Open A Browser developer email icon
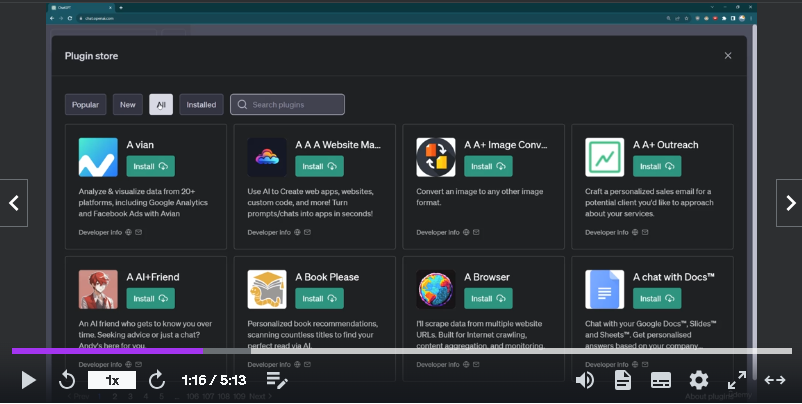 point(476,365)
